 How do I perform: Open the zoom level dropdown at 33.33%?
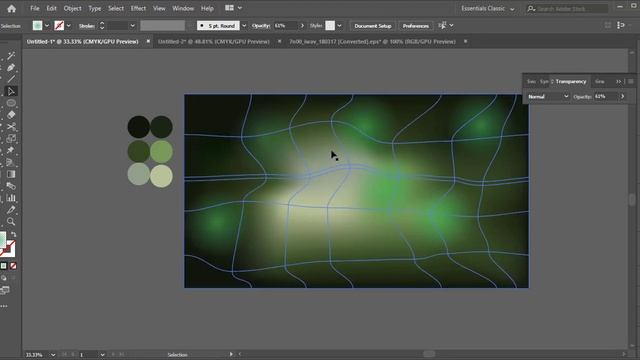pos(53,355)
